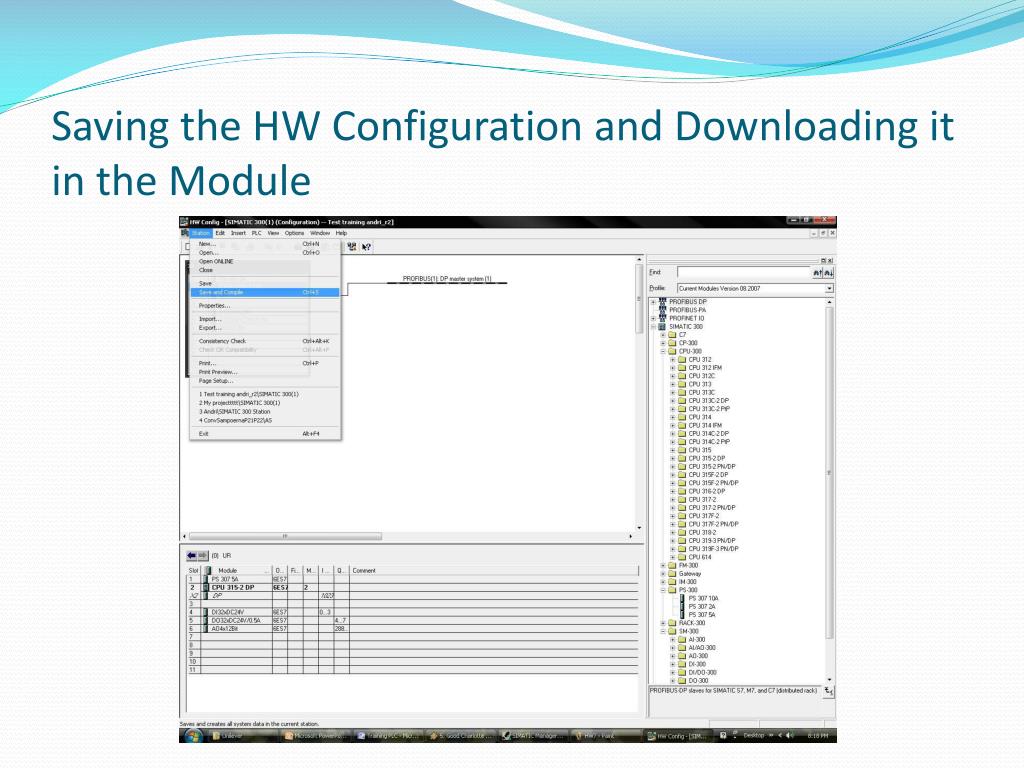The width and height of the screenshot is (1024, 768).
Task: Select CPU 315-2 DP row in rack table
Action: pyautogui.click(x=233, y=587)
